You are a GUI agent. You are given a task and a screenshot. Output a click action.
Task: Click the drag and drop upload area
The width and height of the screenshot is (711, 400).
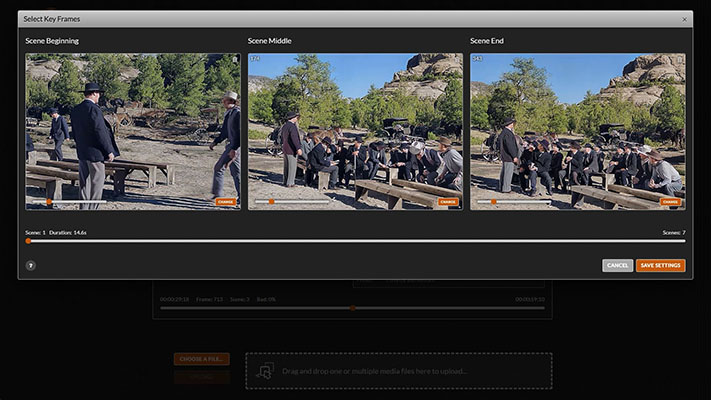(x=399, y=371)
